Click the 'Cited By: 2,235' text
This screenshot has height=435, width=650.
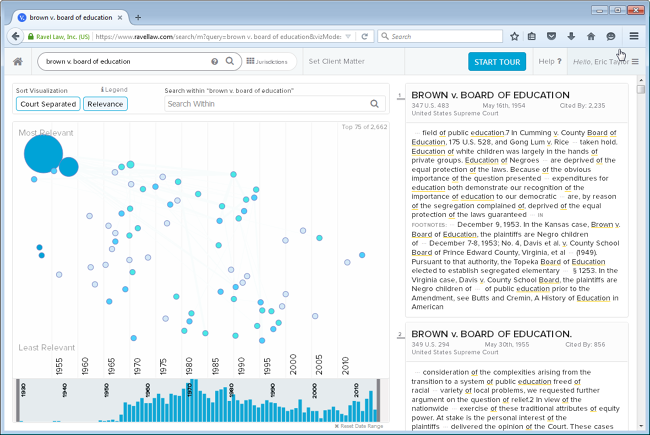tap(582, 106)
